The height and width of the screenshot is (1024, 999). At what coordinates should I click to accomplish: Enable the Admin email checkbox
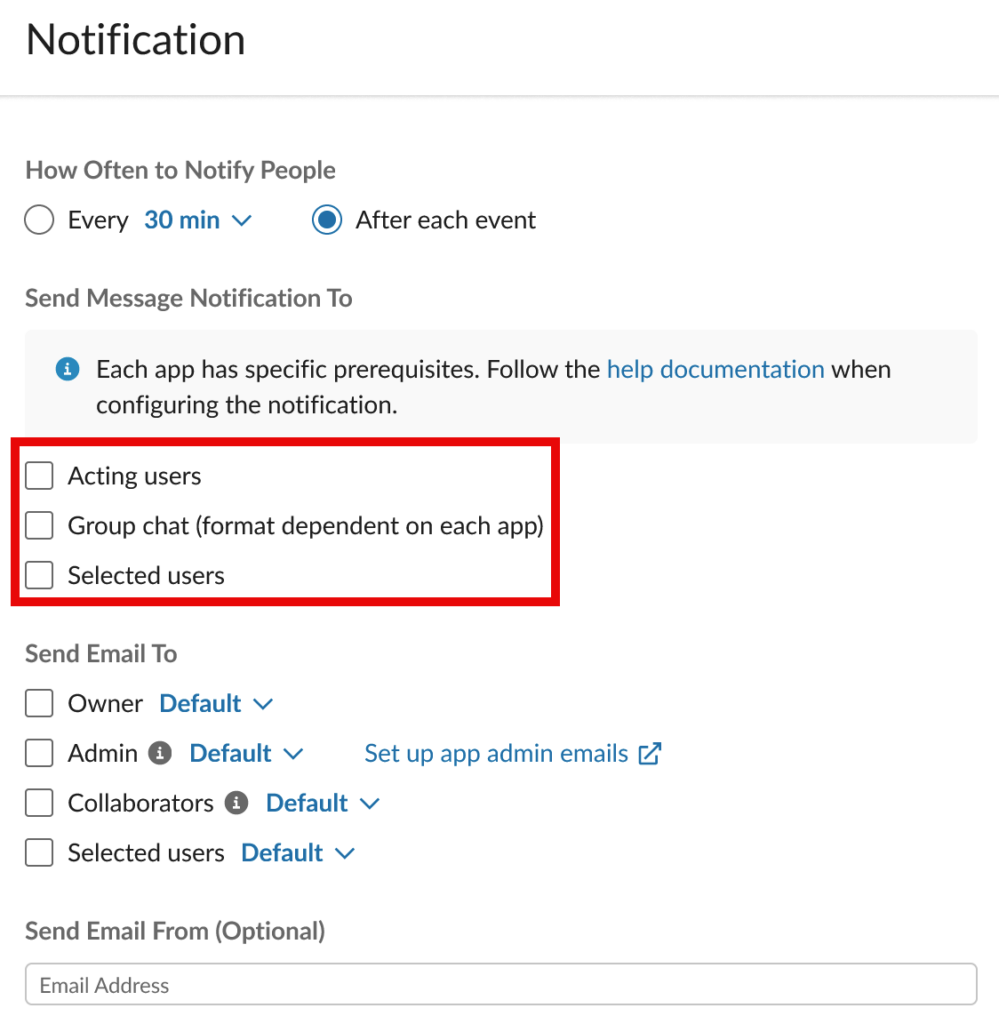[38, 753]
